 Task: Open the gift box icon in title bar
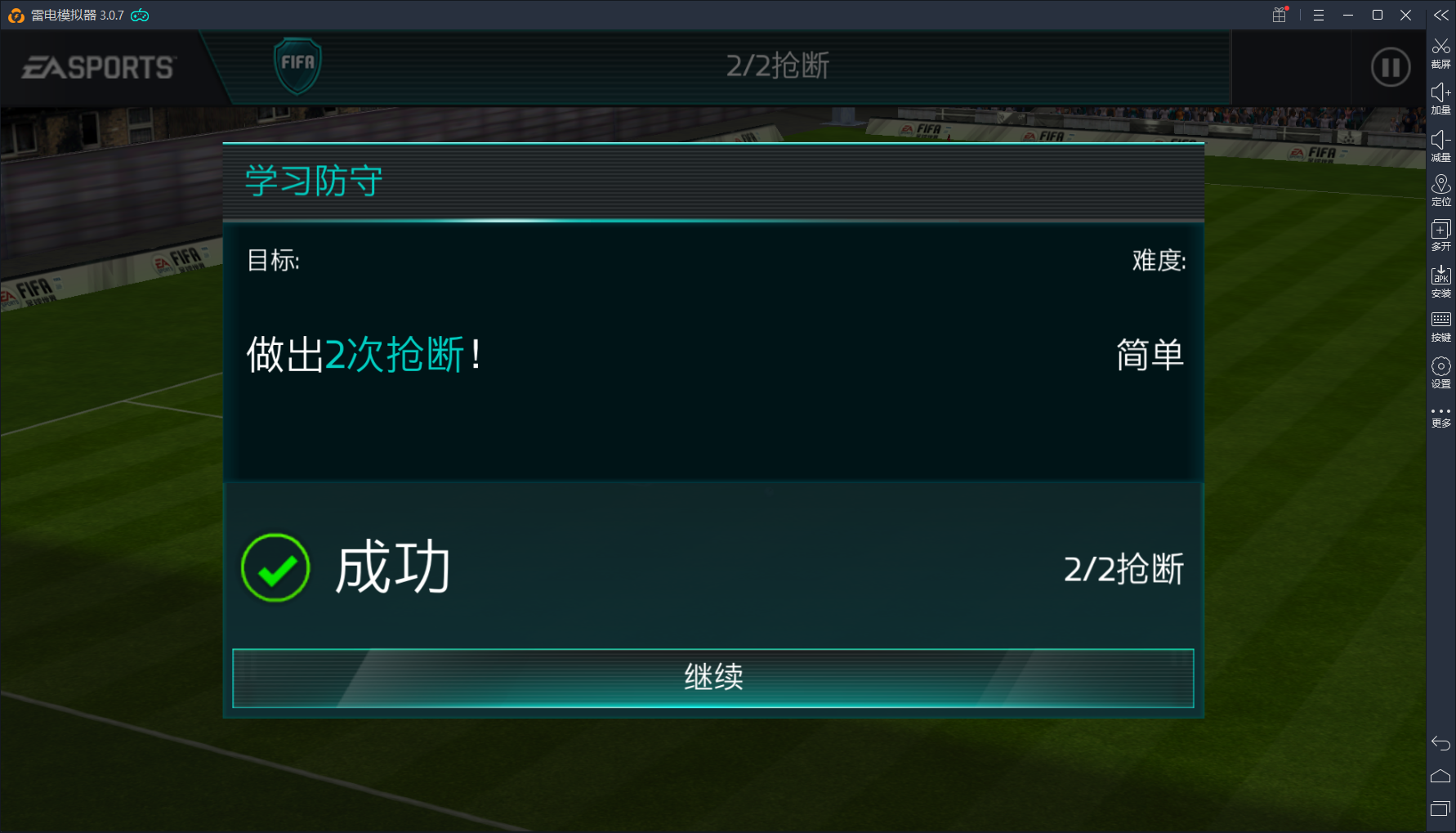click(x=1280, y=15)
